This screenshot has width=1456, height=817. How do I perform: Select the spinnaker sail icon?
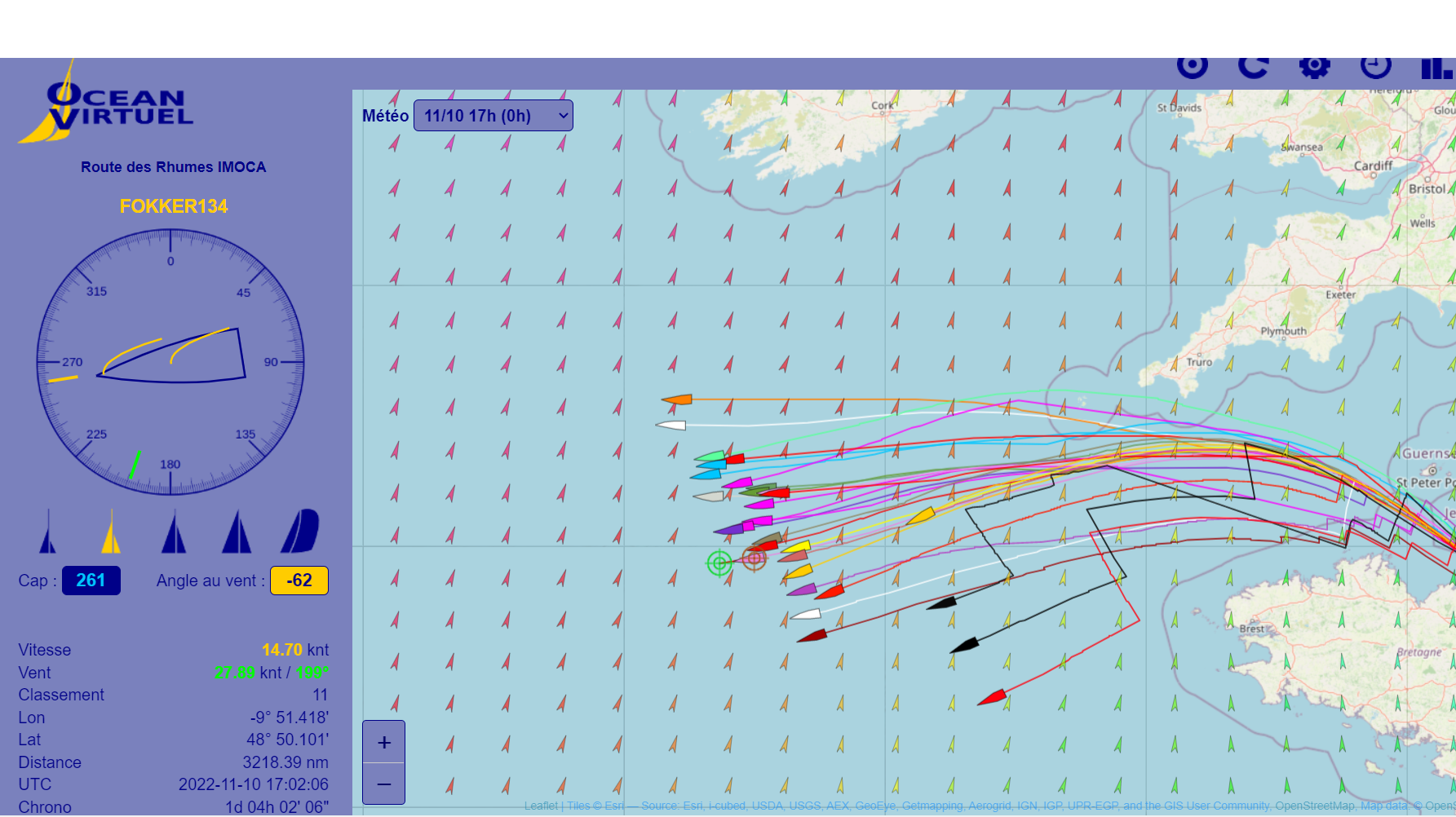(299, 531)
